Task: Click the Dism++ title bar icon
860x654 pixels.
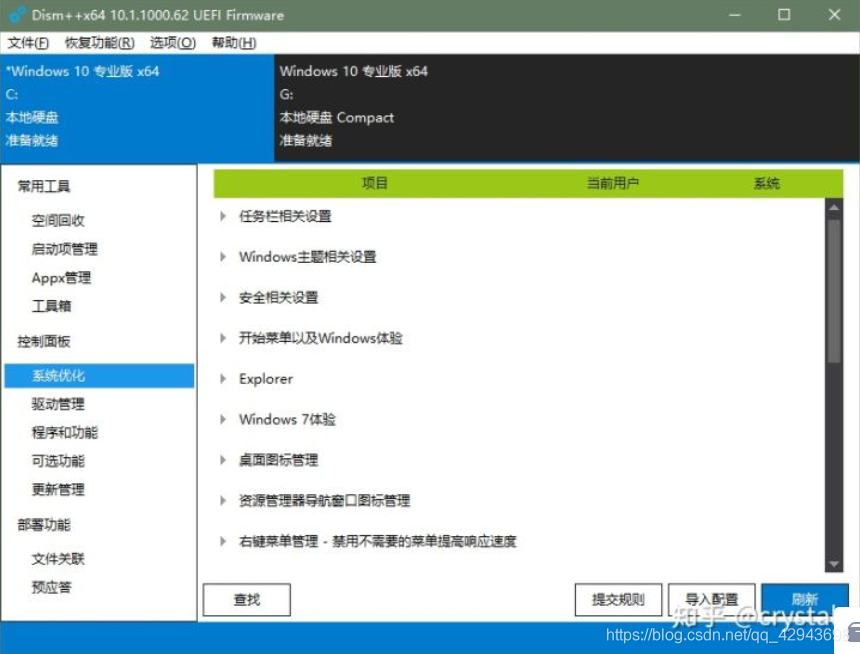Action: click(16, 15)
